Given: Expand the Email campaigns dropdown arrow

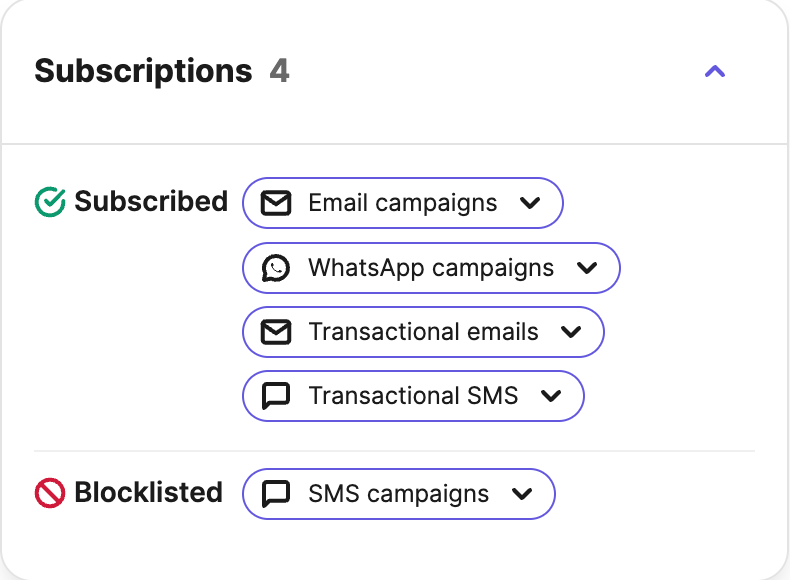Looking at the screenshot, I should coord(530,203).
